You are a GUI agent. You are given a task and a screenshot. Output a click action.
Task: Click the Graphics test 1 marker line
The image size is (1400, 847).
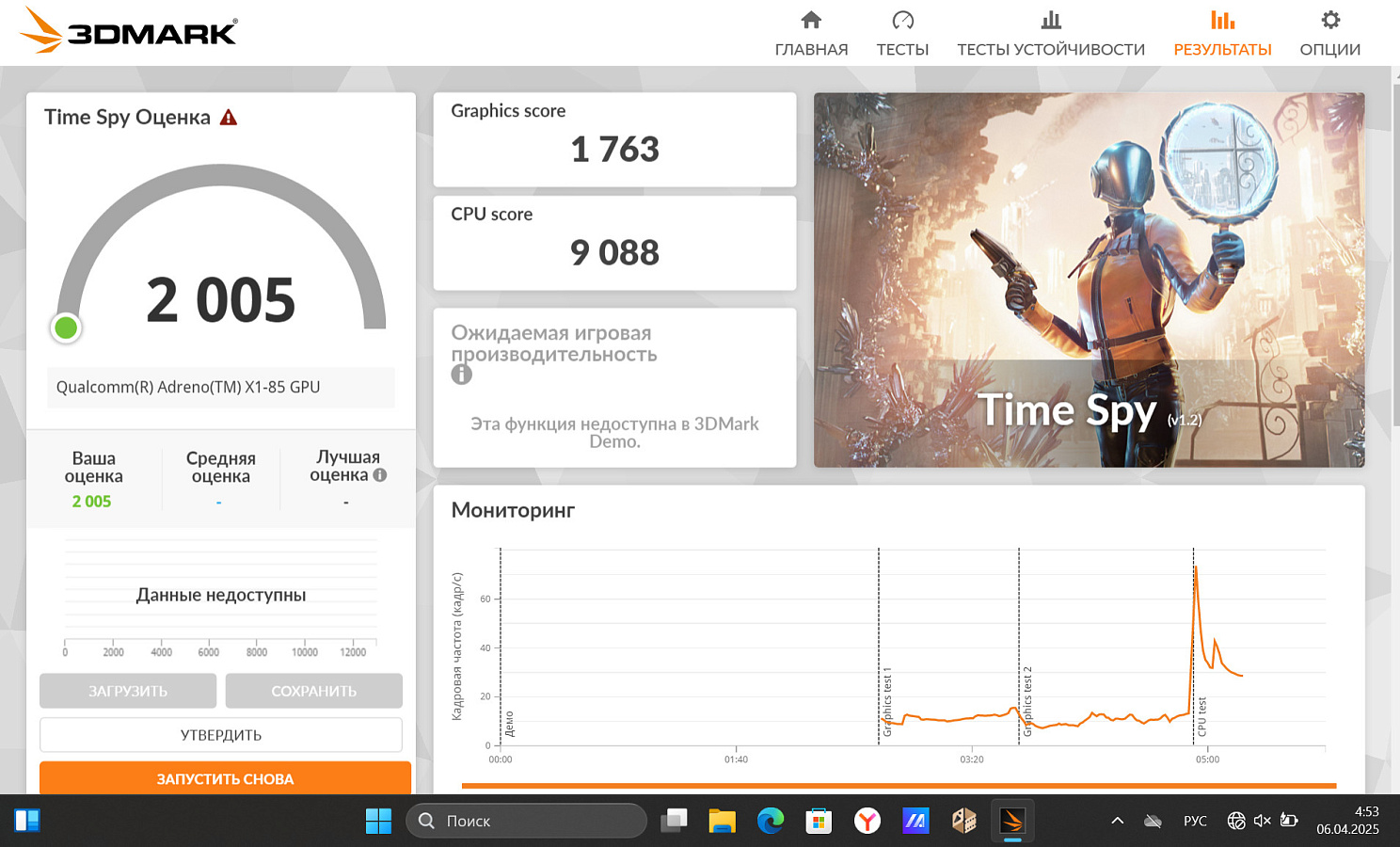click(x=879, y=647)
